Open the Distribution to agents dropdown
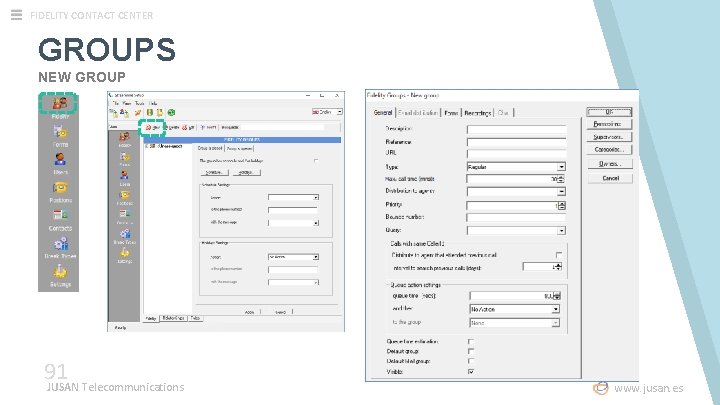The height and width of the screenshot is (405, 720). 516,191
